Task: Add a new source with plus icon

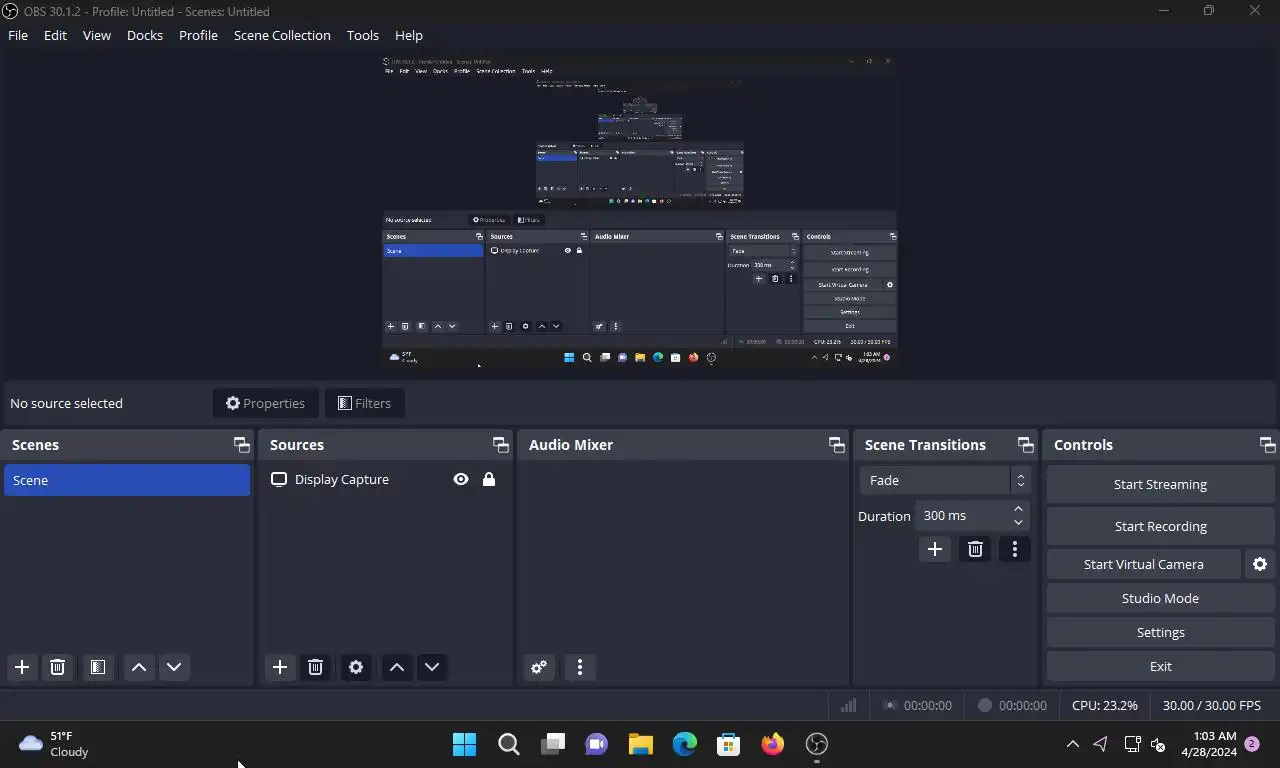Action: coord(280,667)
